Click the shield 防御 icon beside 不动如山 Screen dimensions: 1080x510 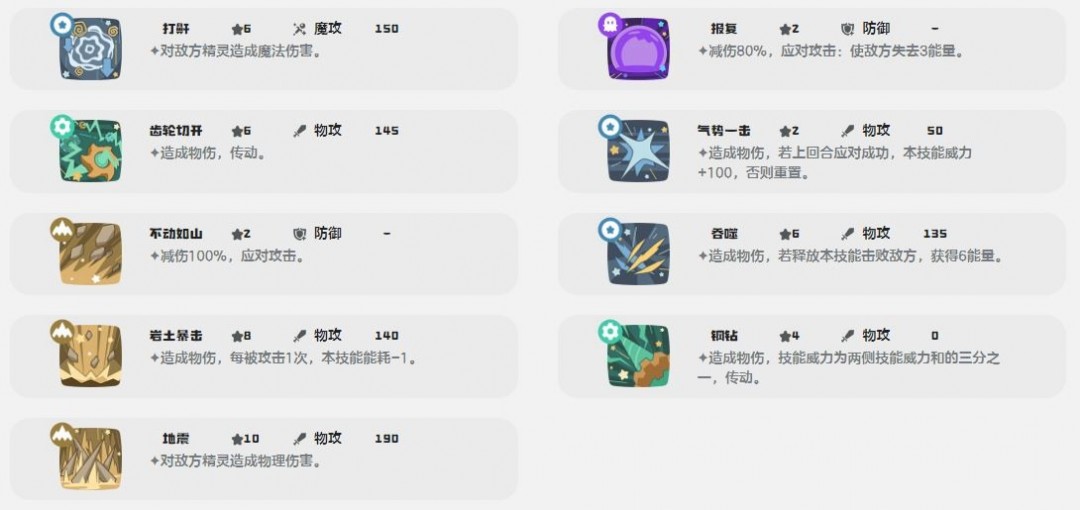pos(299,234)
